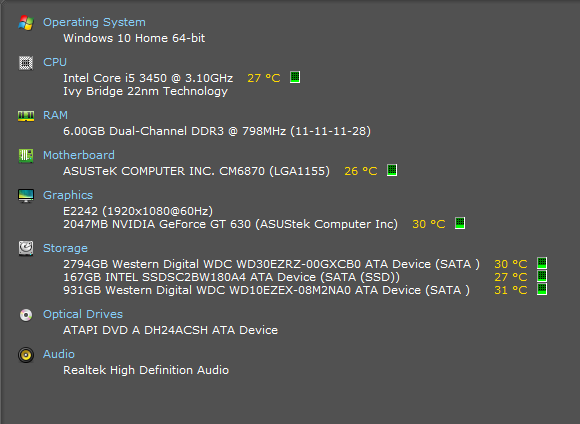Open the RAM section heading
The height and width of the screenshot is (424, 580).
pyautogui.click(x=55, y=115)
